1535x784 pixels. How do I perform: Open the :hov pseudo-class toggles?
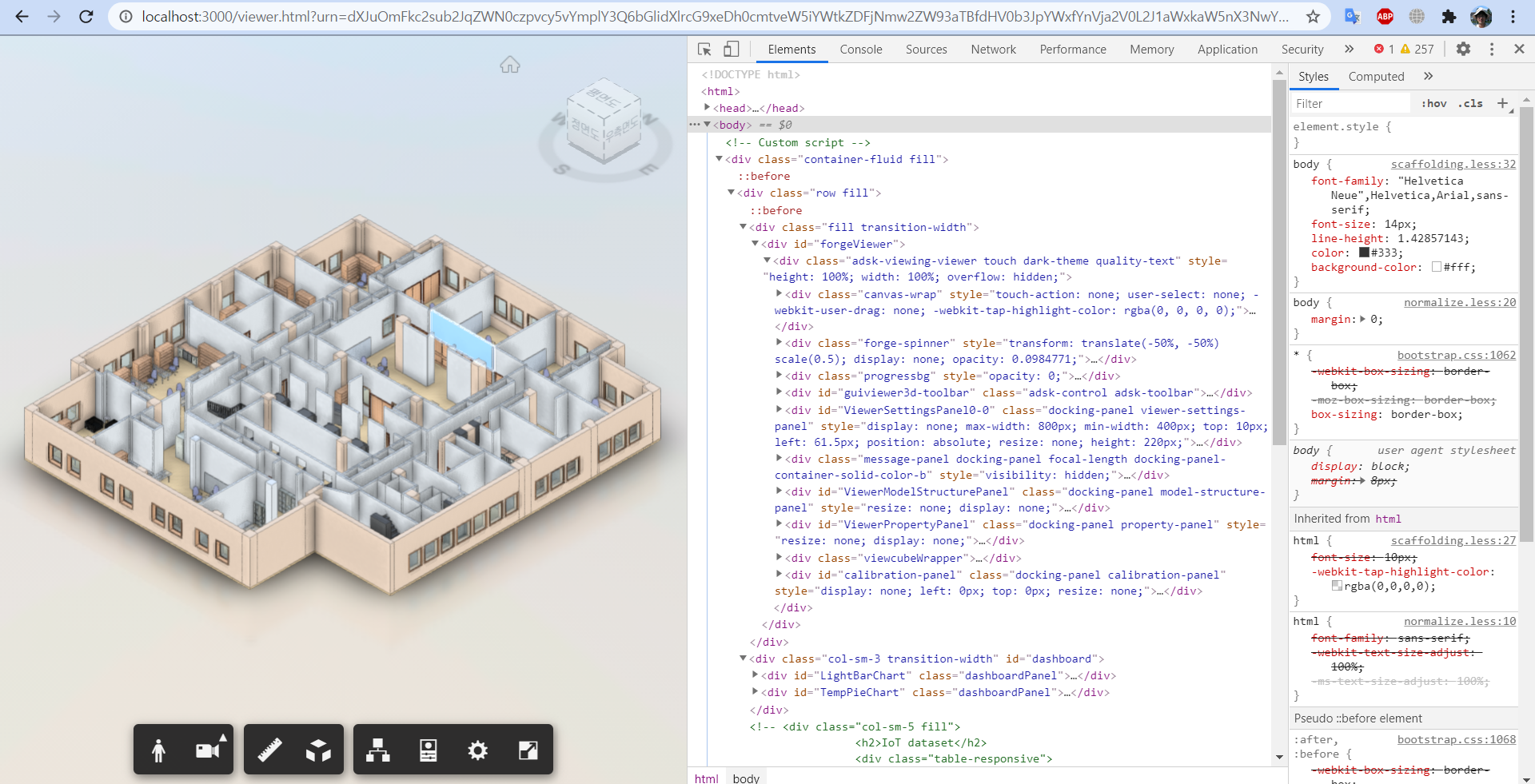pos(1433,103)
